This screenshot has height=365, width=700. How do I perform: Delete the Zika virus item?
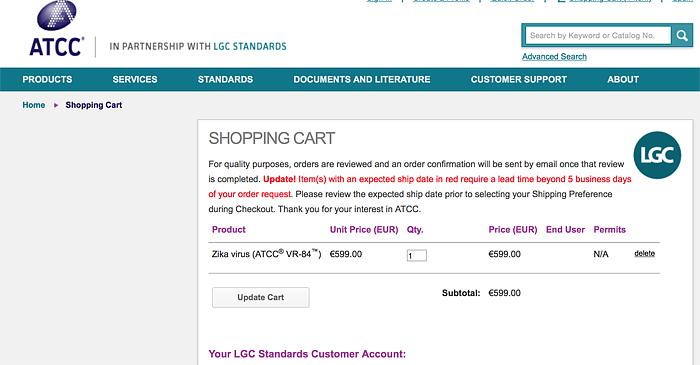click(x=644, y=253)
